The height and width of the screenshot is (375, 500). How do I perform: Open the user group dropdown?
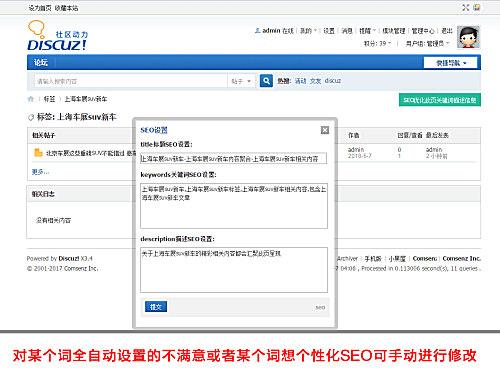point(428,43)
